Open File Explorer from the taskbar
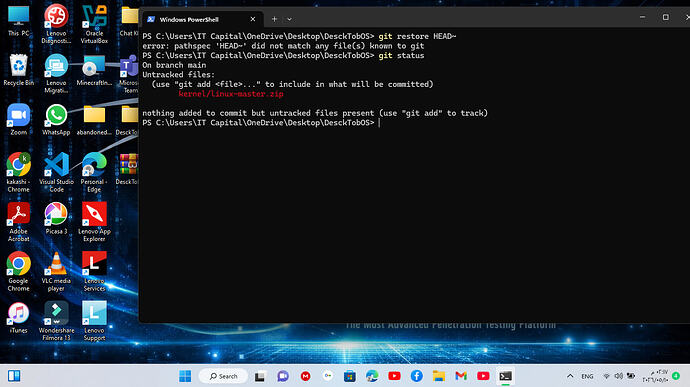 [x=439, y=376]
